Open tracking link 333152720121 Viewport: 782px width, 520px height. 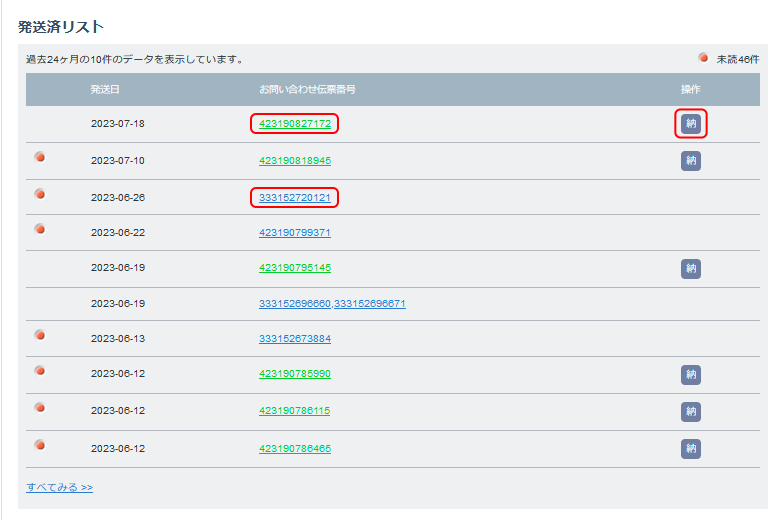(295, 198)
